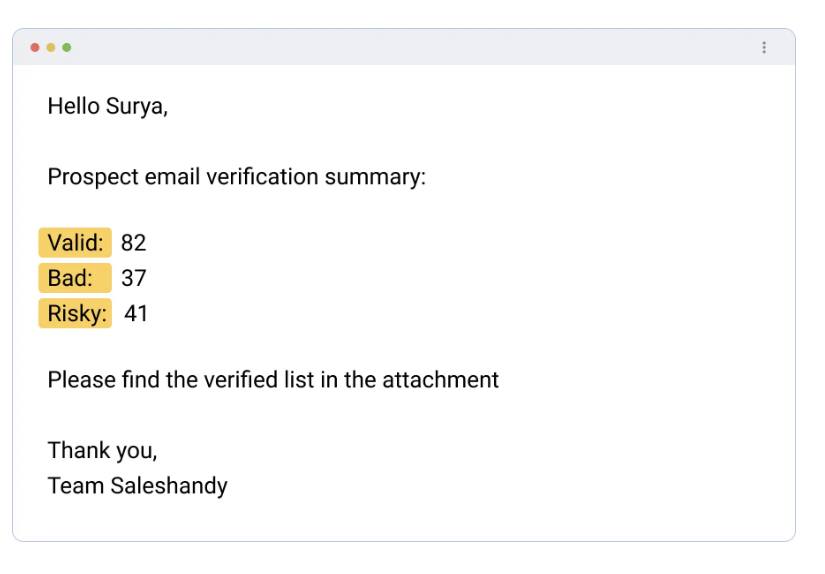
Task: Click the word "Hello" in the greeting
Action: click(x=72, y=106)
